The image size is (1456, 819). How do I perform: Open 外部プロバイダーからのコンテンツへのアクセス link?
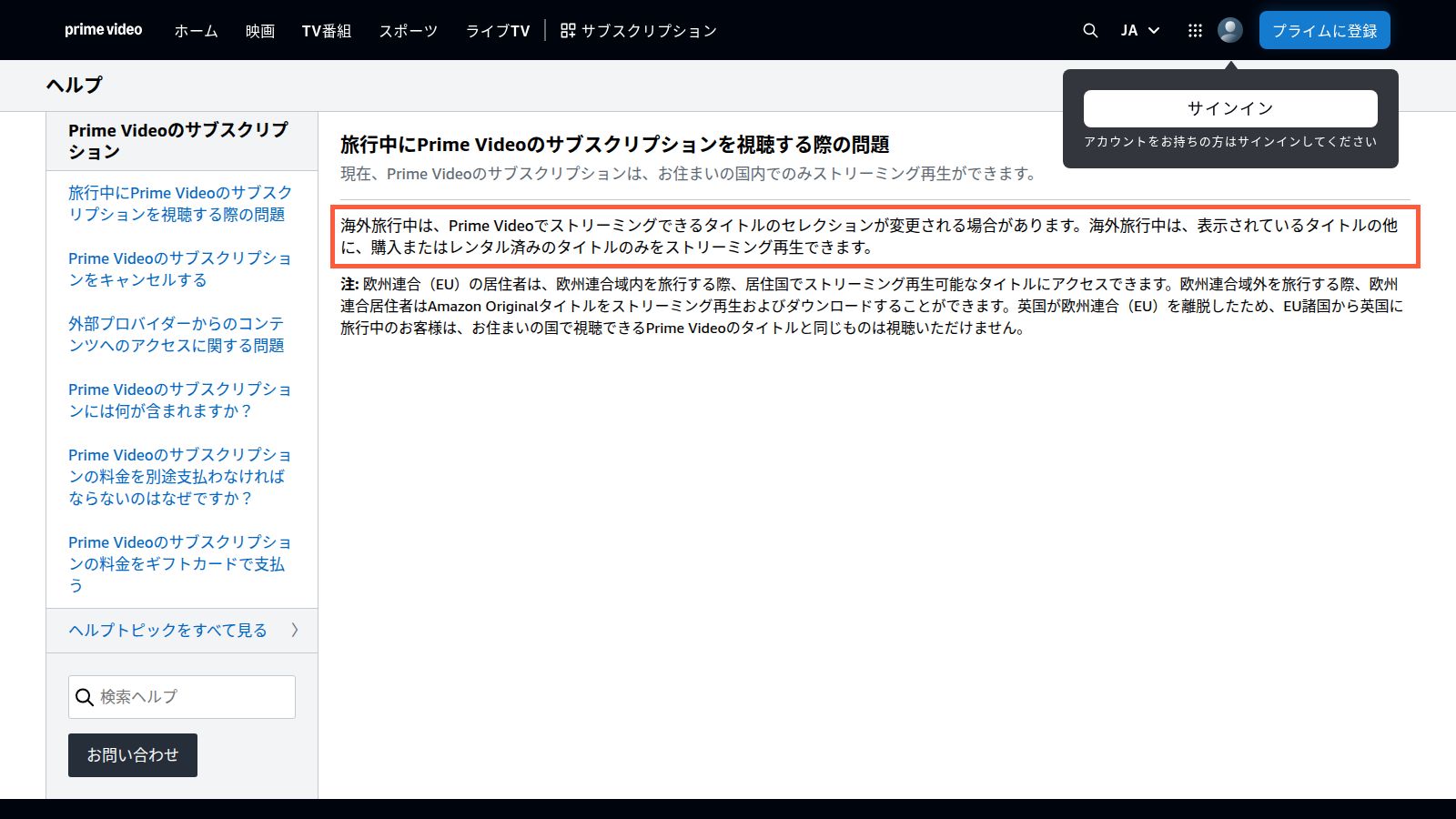coord(177,335)
